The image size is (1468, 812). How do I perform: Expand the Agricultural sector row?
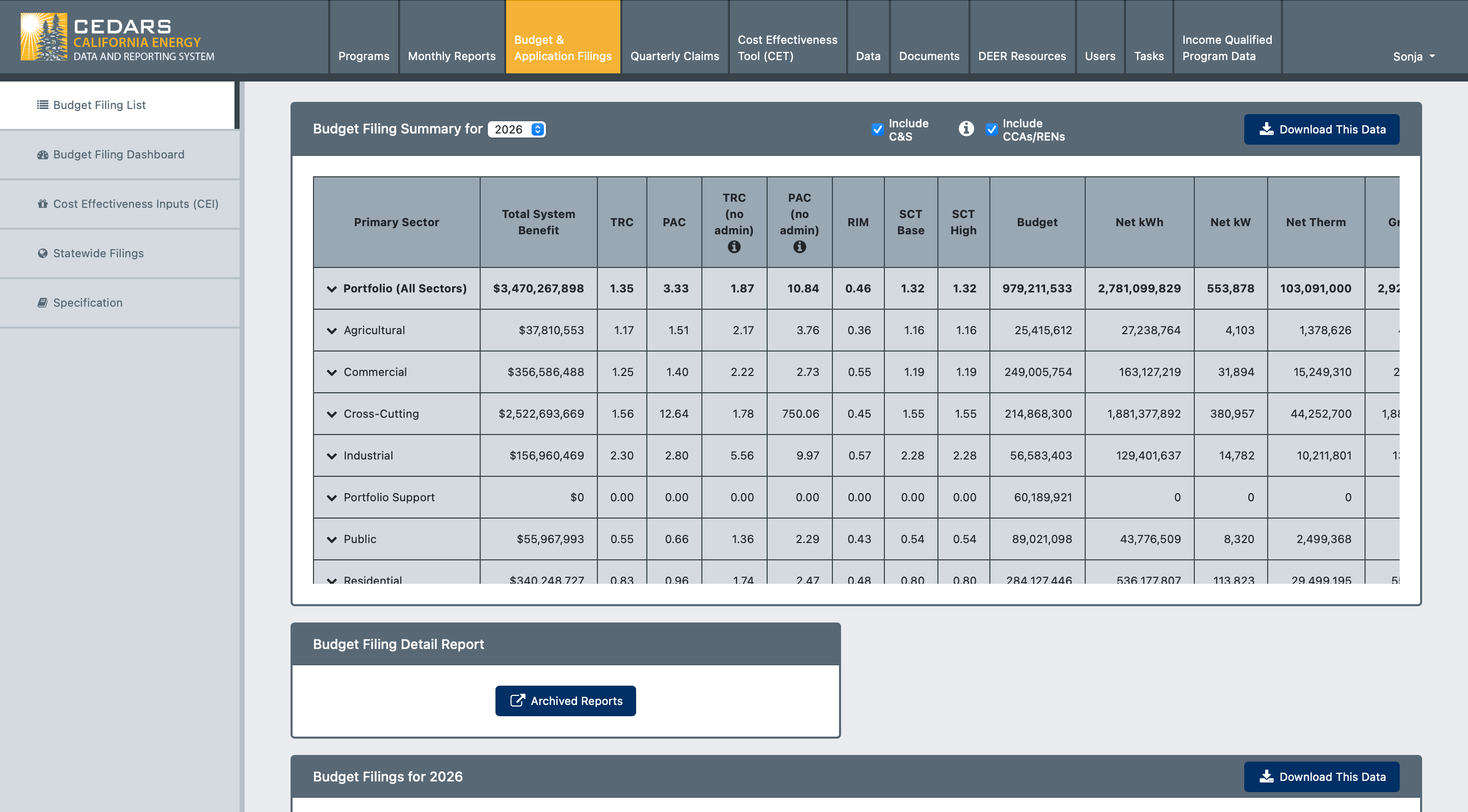tap(332, 330)
